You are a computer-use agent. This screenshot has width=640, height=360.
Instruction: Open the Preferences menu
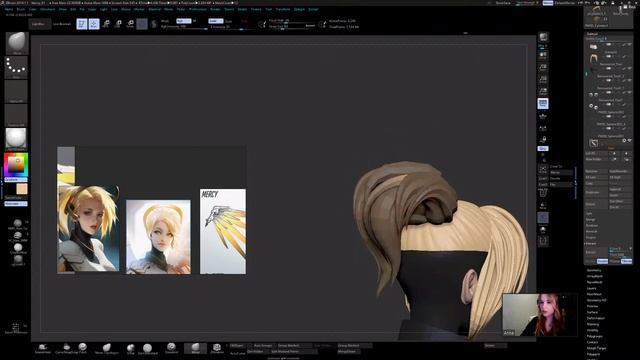(x=198, y=9)
